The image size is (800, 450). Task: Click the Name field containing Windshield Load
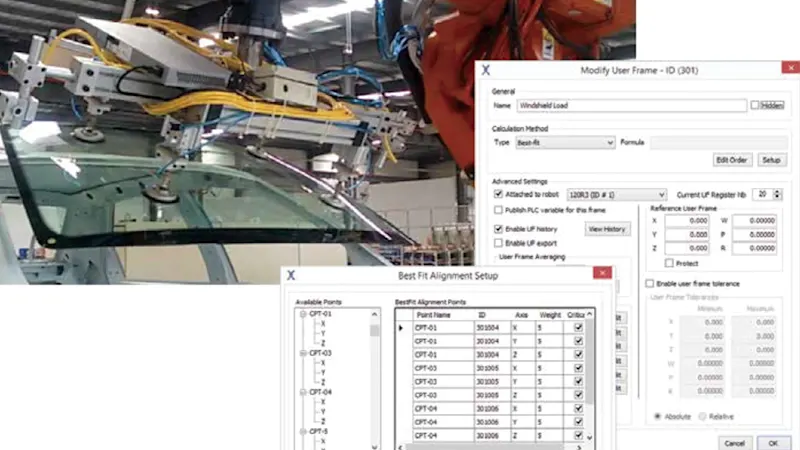(x=632, y=105)
